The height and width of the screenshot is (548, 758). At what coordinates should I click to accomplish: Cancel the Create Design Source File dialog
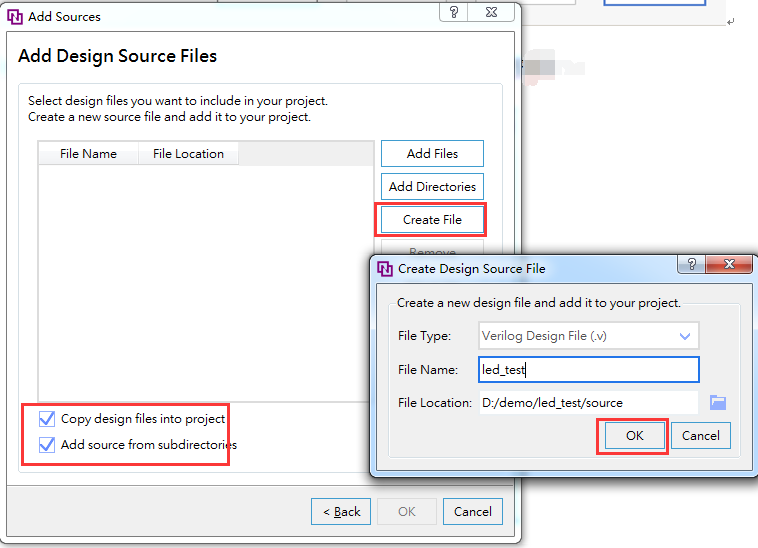(x=701, y=436)
